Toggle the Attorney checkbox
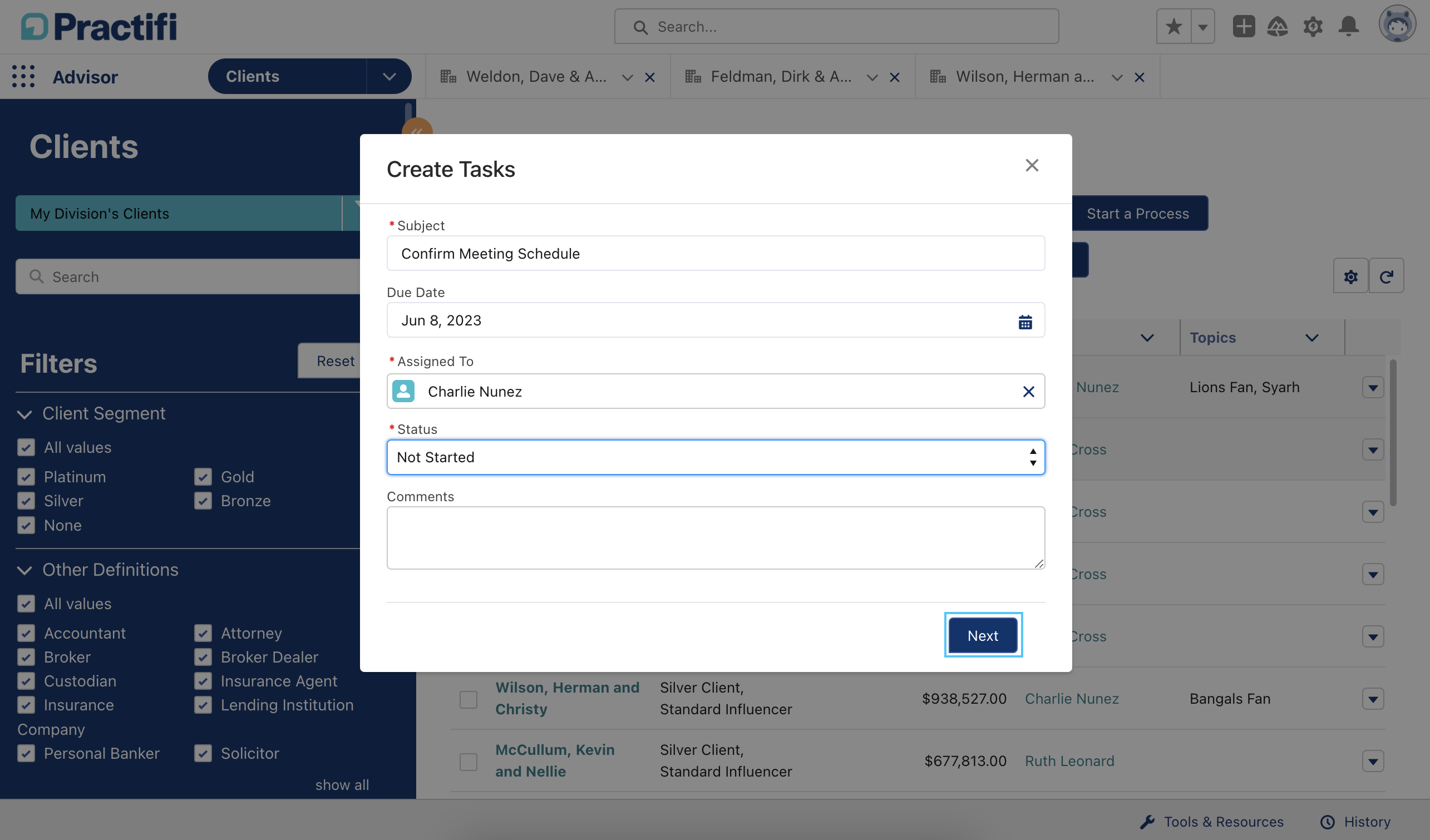This screenshot has height=840, width=1430. pyautogui.click(x=203, y=633)
